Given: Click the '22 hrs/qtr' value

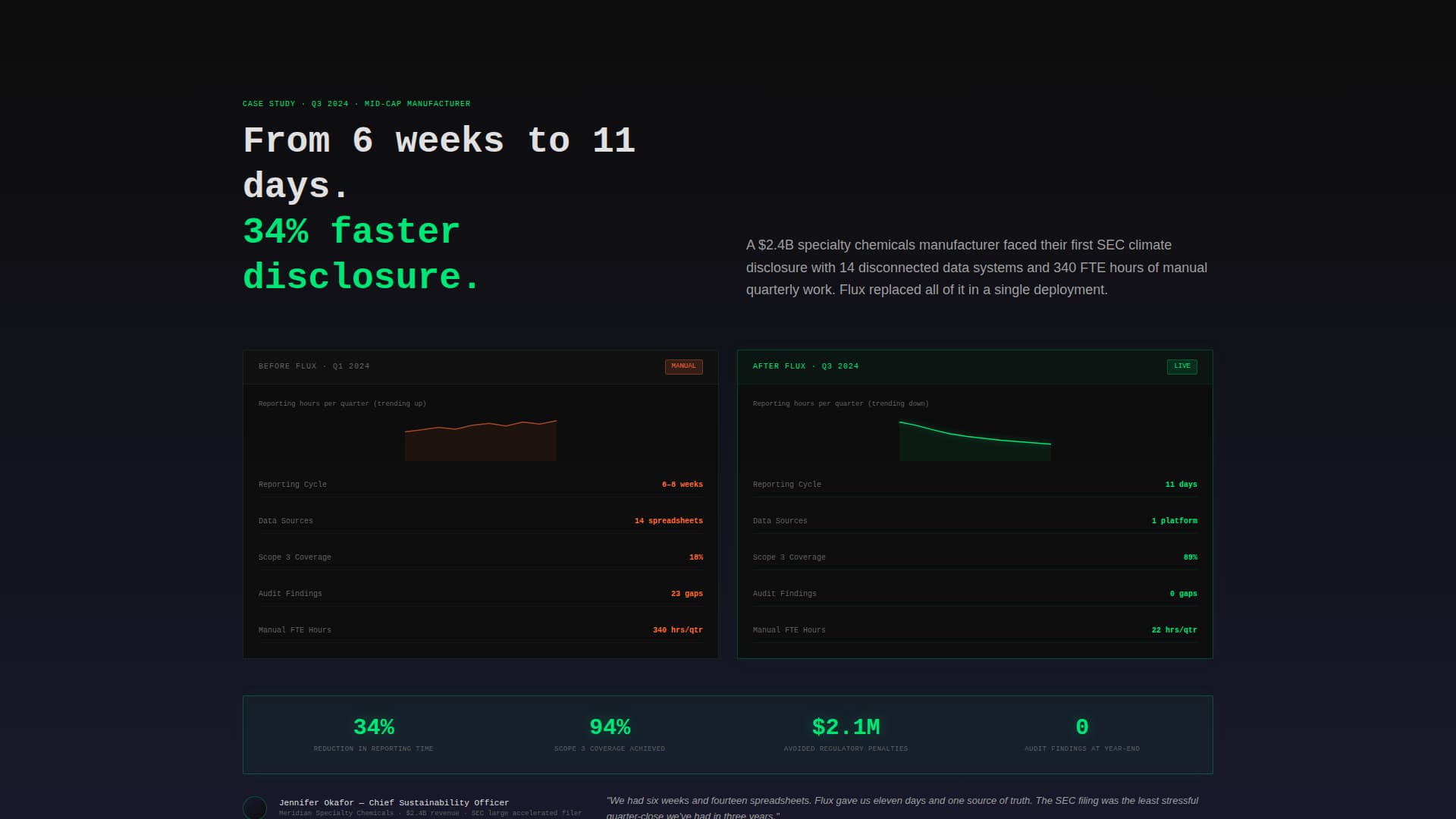Looking at the screenshot, I should pos(1175,630).
